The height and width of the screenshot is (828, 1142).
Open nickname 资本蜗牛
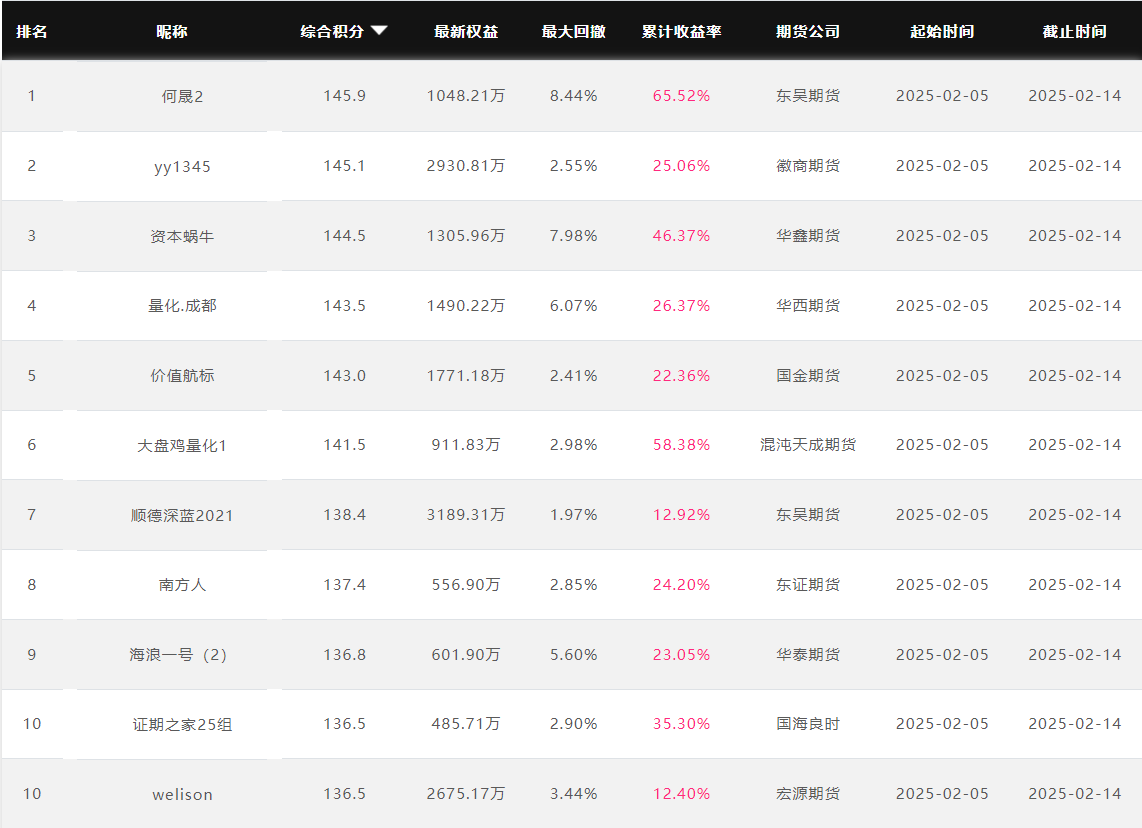pyautogui.click(x=182, y=236)
